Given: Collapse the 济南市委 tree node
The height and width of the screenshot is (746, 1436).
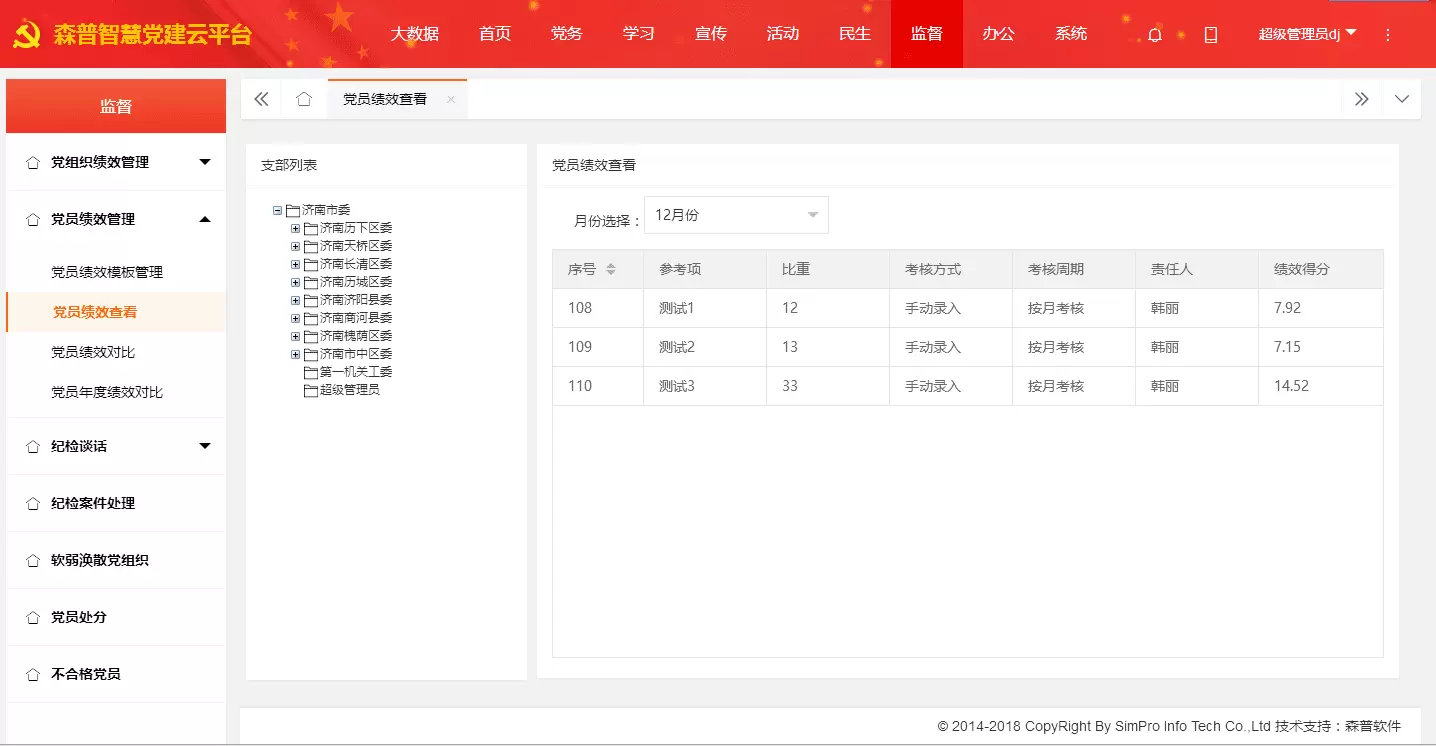Looking at the screenshot, I should coord(277,210).
